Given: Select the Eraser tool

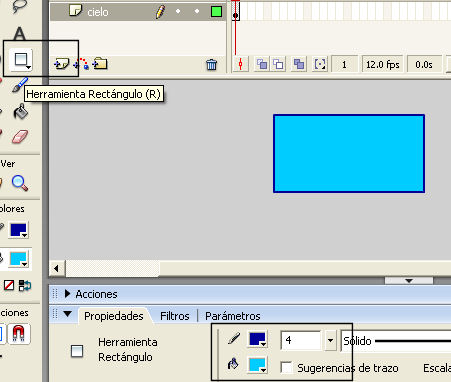Looking at the screenshot, I should coord(20,136).
